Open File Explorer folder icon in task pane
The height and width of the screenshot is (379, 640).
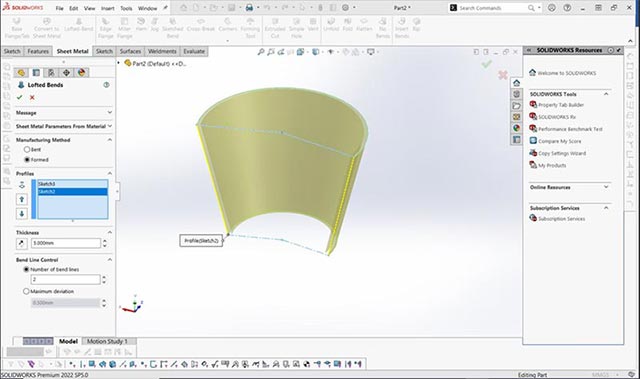[x=516, y=106]
